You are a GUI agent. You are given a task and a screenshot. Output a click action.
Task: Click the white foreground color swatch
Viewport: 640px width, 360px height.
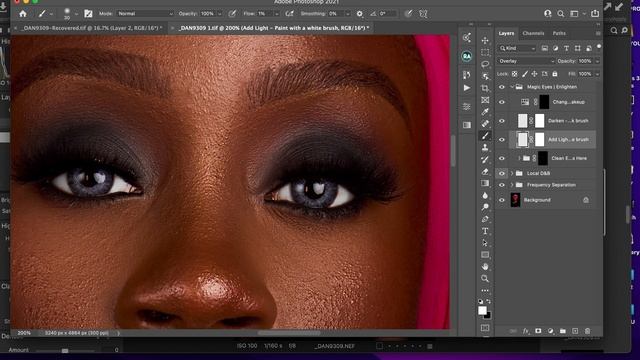pos(482,310)
